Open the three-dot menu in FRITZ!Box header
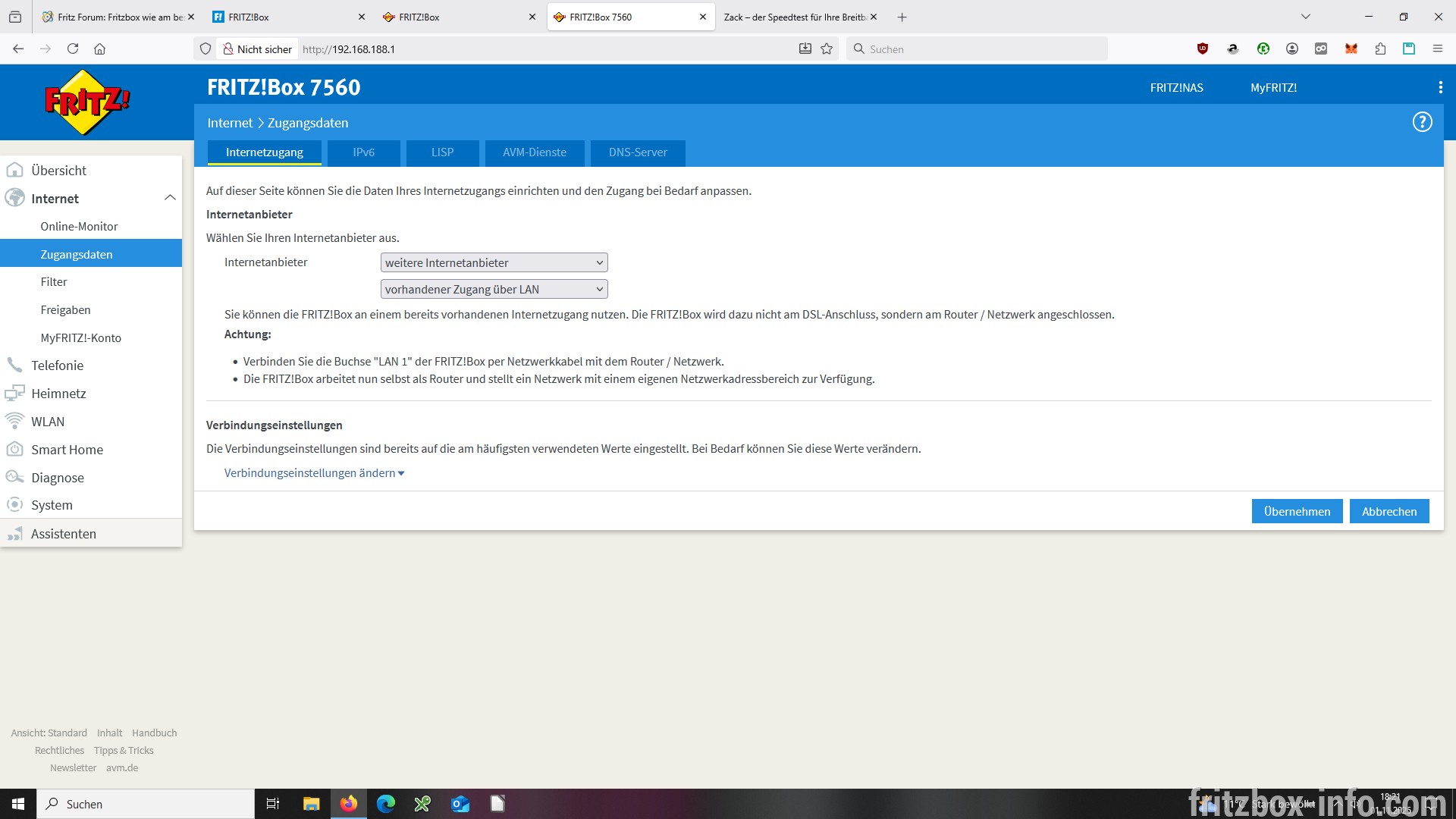The height and width of the screenshot is (819, 1456). click(x=1440, y=88)
